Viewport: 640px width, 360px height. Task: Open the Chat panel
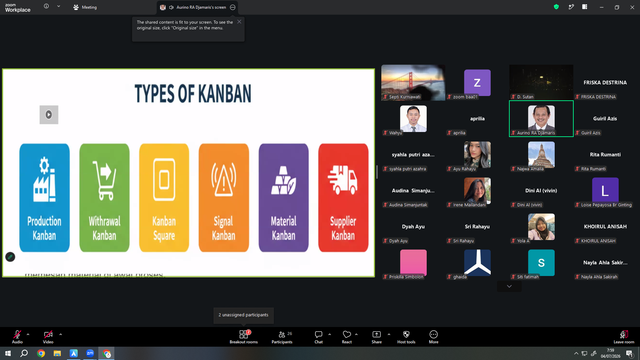[x=318, y=337]
